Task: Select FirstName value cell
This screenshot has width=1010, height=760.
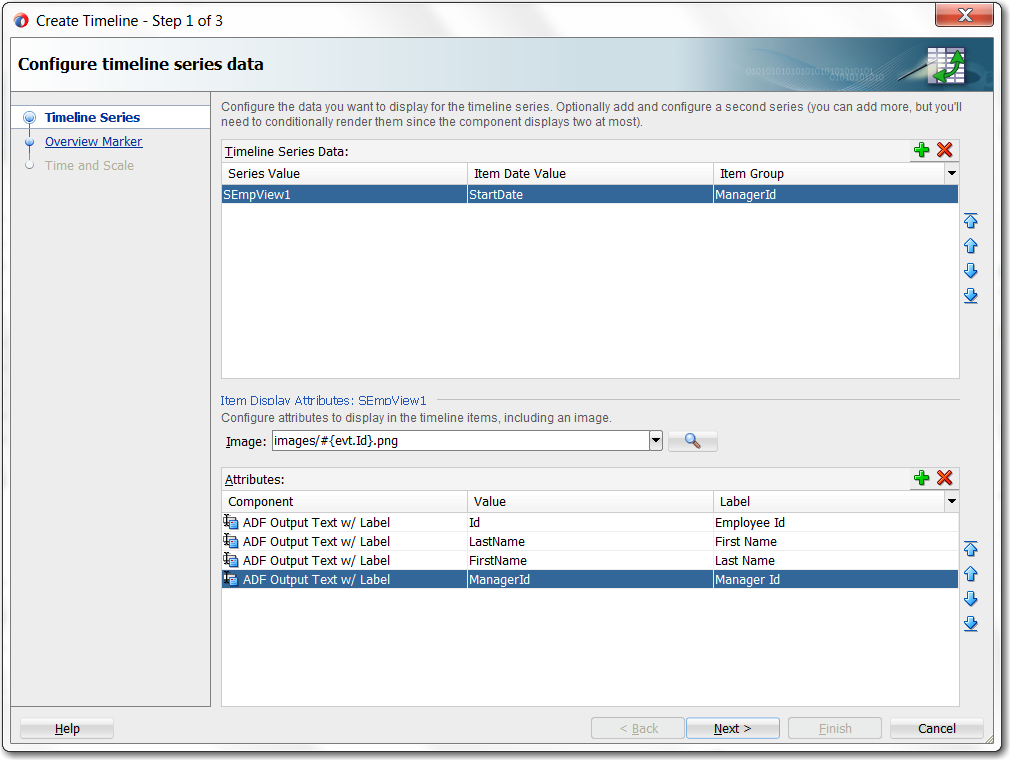Action: tap(590, 560)
